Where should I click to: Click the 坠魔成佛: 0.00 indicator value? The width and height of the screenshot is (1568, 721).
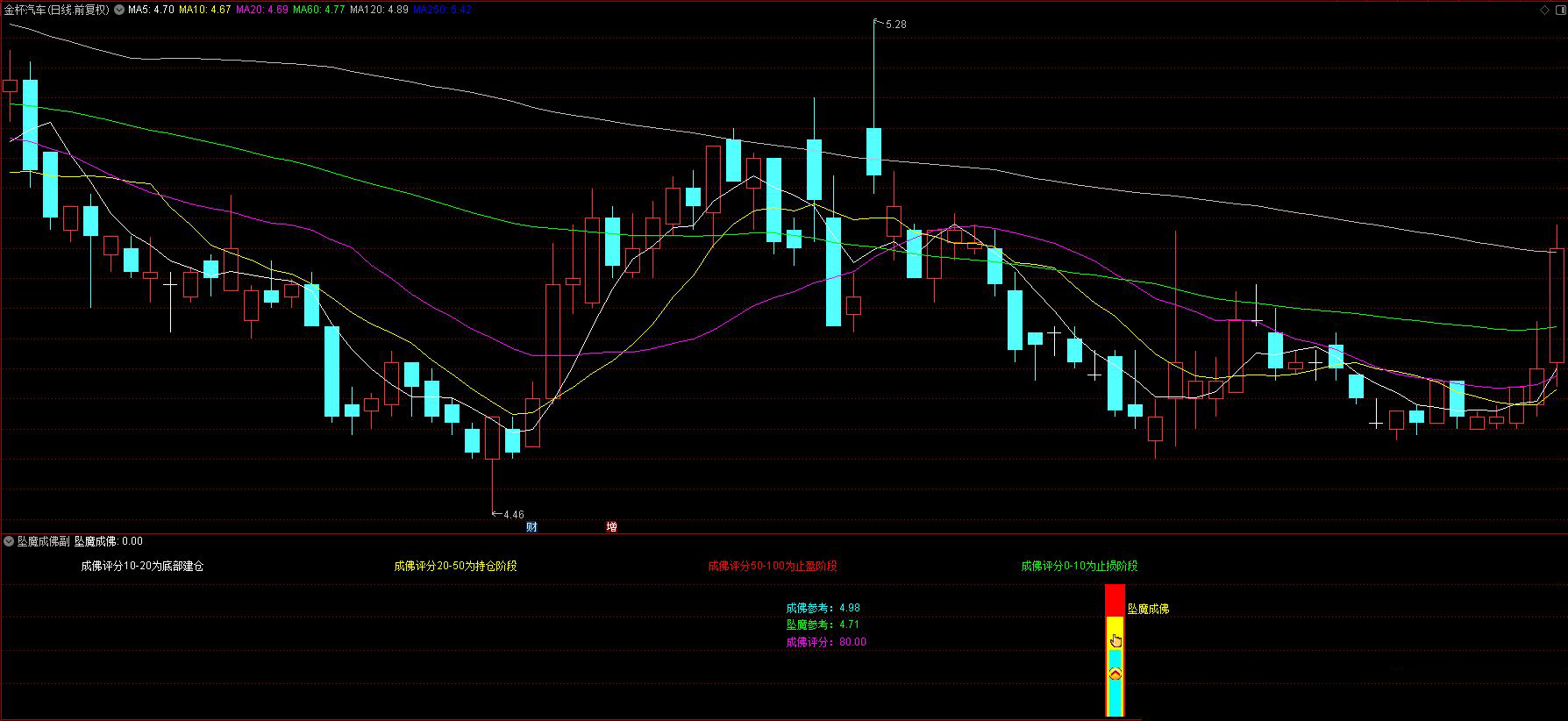(109, 541)
